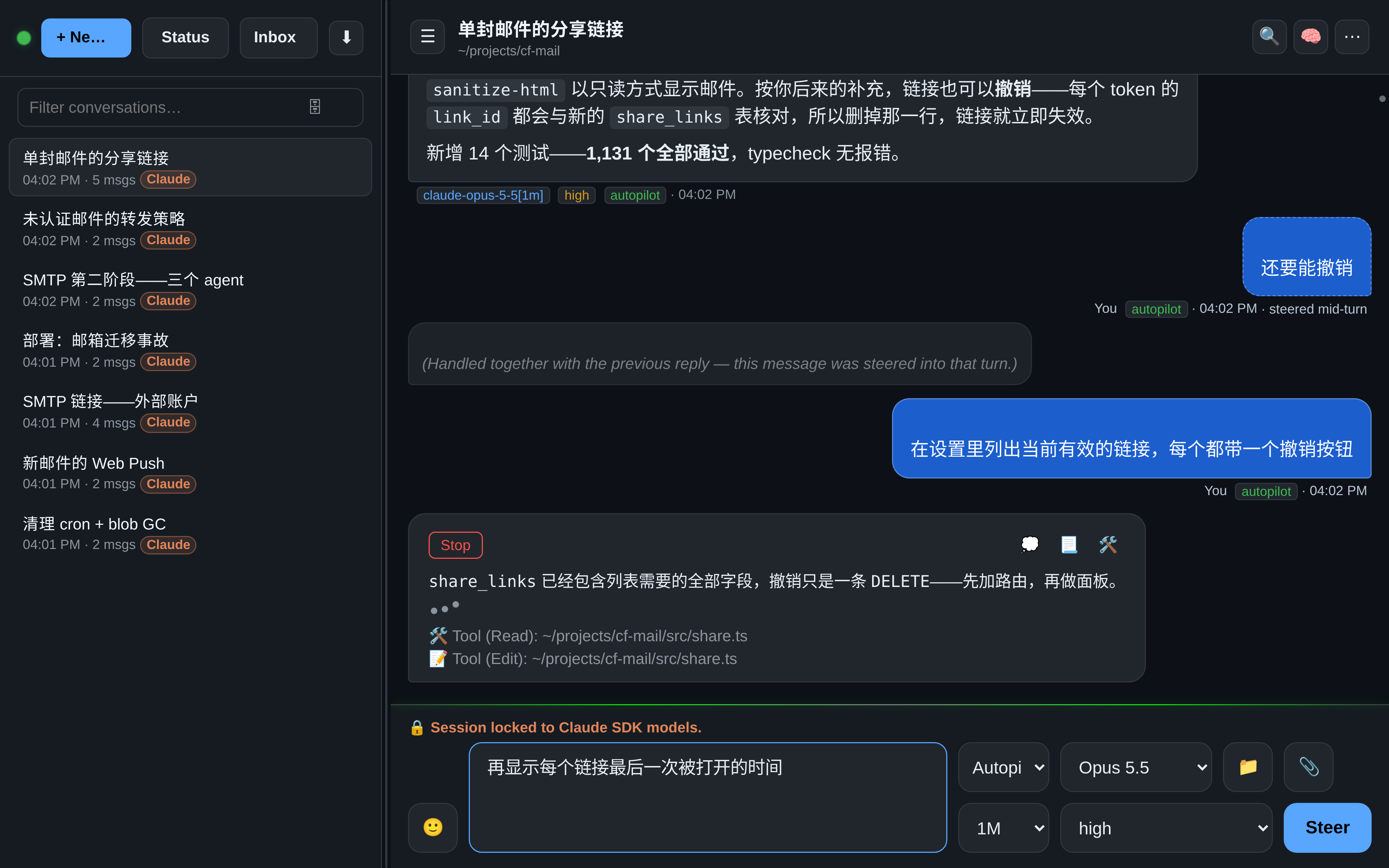Stop the running response

point(456,545)
